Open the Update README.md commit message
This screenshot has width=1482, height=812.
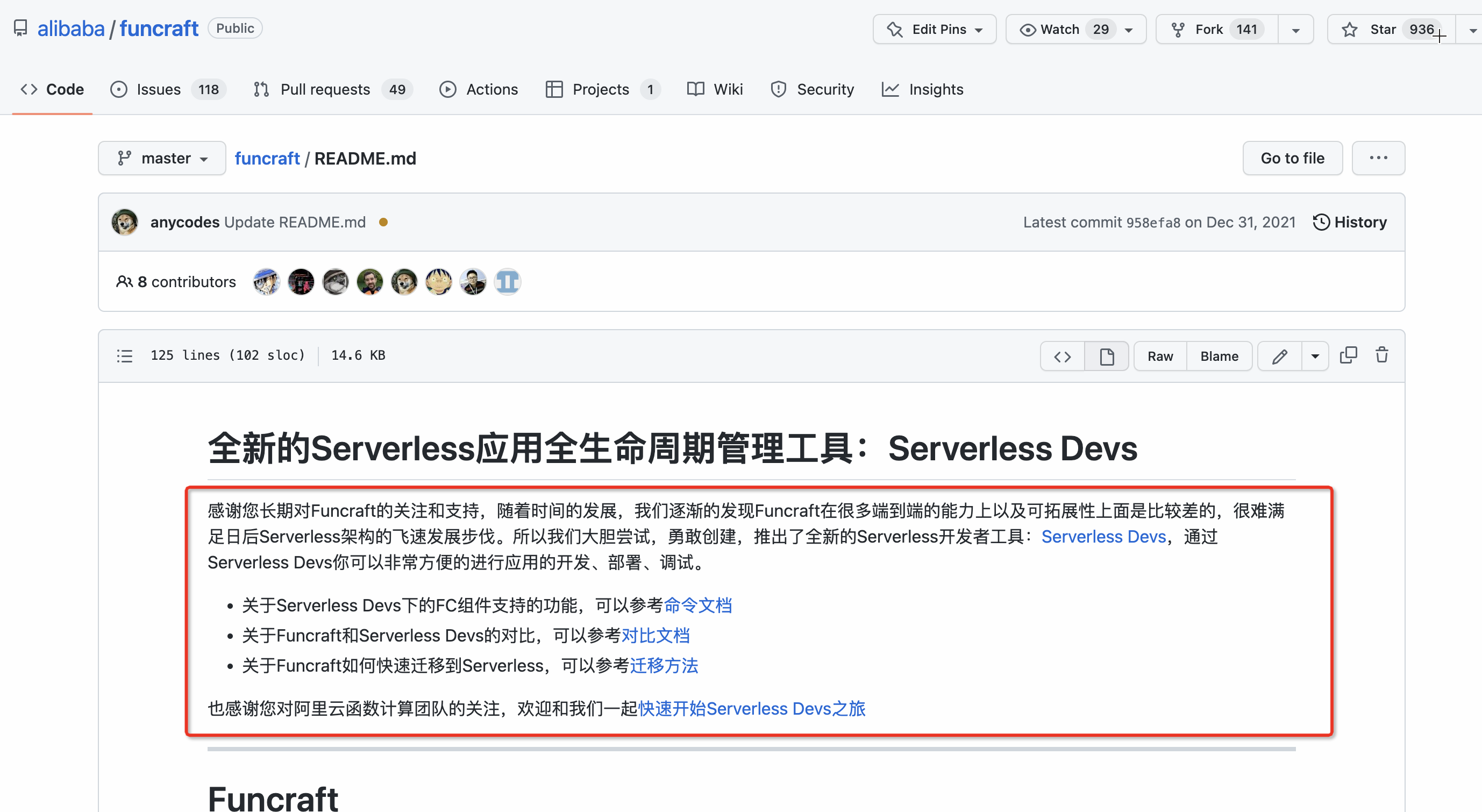[x=295, y=222]
